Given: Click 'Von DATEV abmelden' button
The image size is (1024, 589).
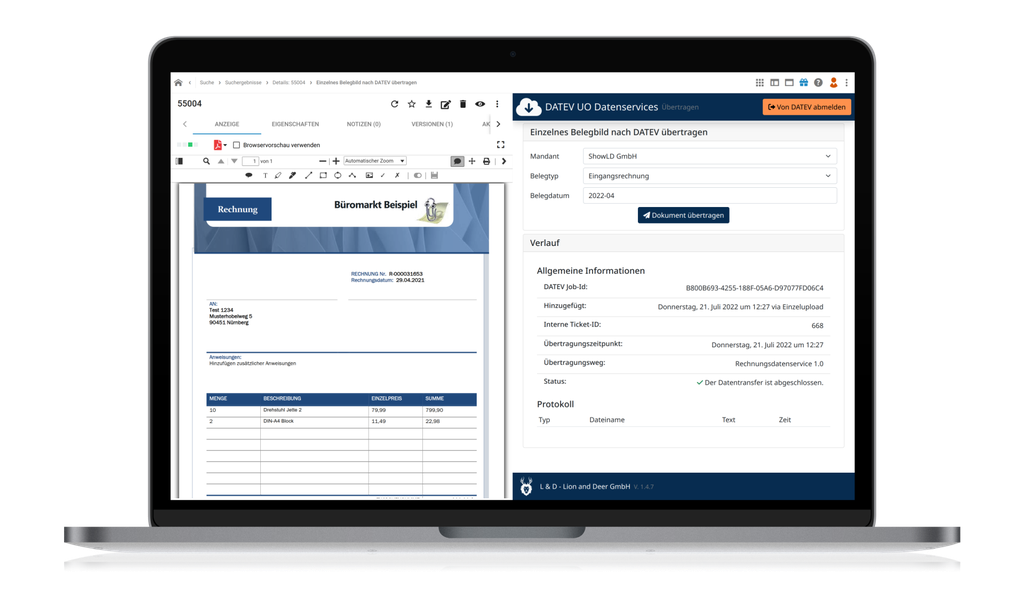Looking at the screenshot, I should (x=807, y=107).
